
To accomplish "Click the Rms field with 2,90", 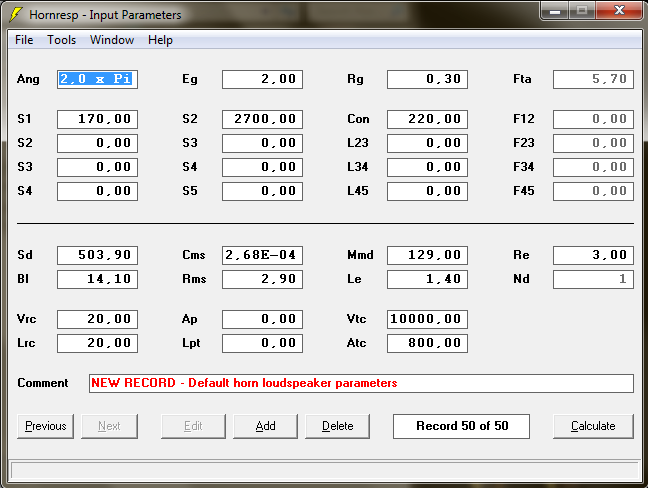I will point(262,279).
